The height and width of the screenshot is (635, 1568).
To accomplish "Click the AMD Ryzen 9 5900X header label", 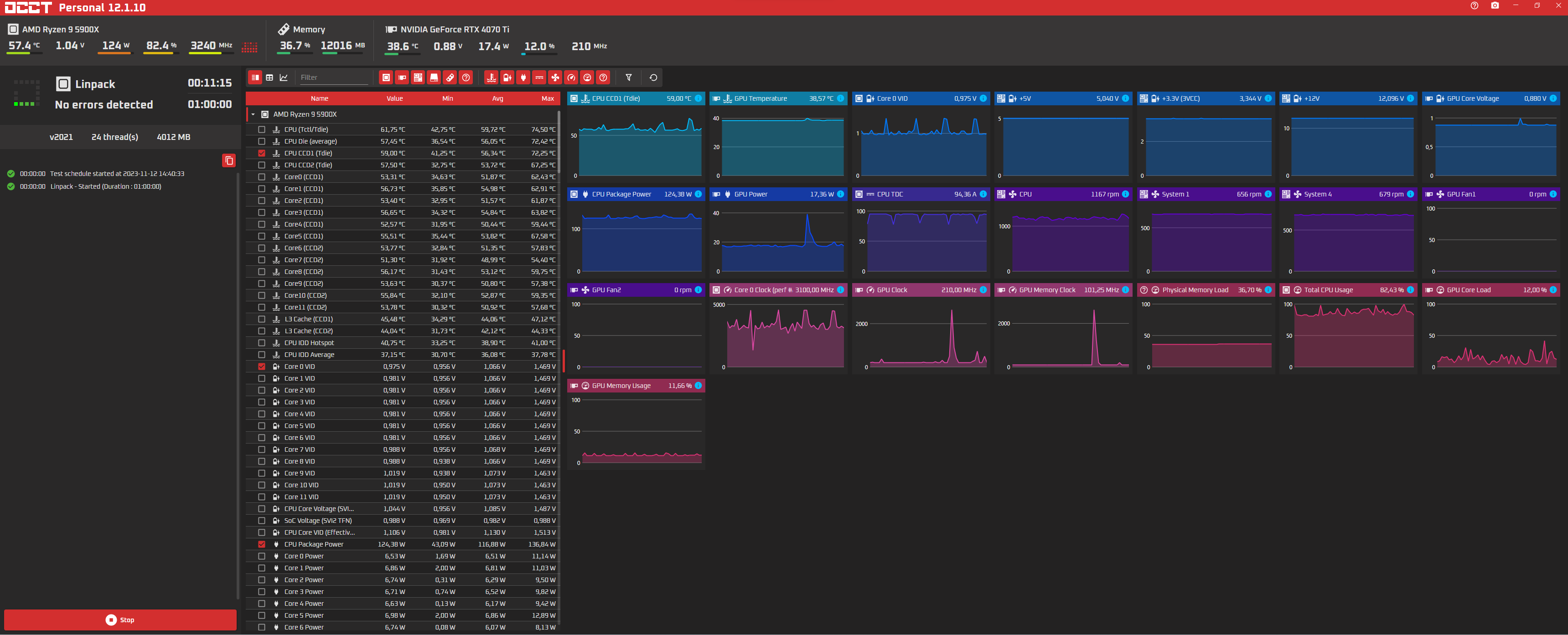I will point(60,29).
